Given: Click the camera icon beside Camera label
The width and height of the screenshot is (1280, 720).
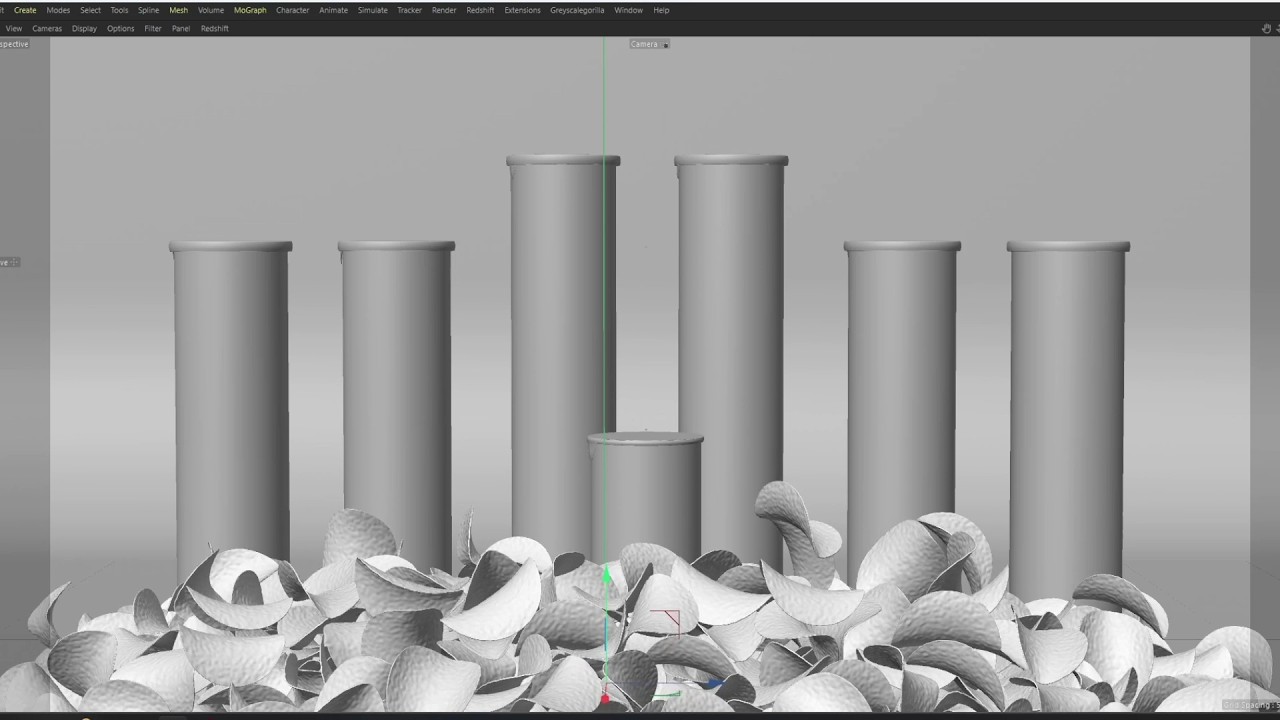Looking at the screenshot, I should 666,44.
